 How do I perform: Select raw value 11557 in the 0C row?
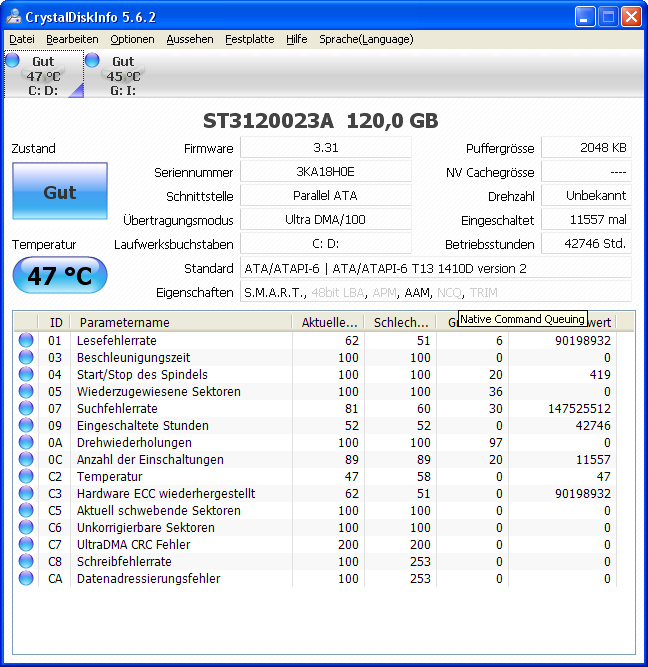593,459
